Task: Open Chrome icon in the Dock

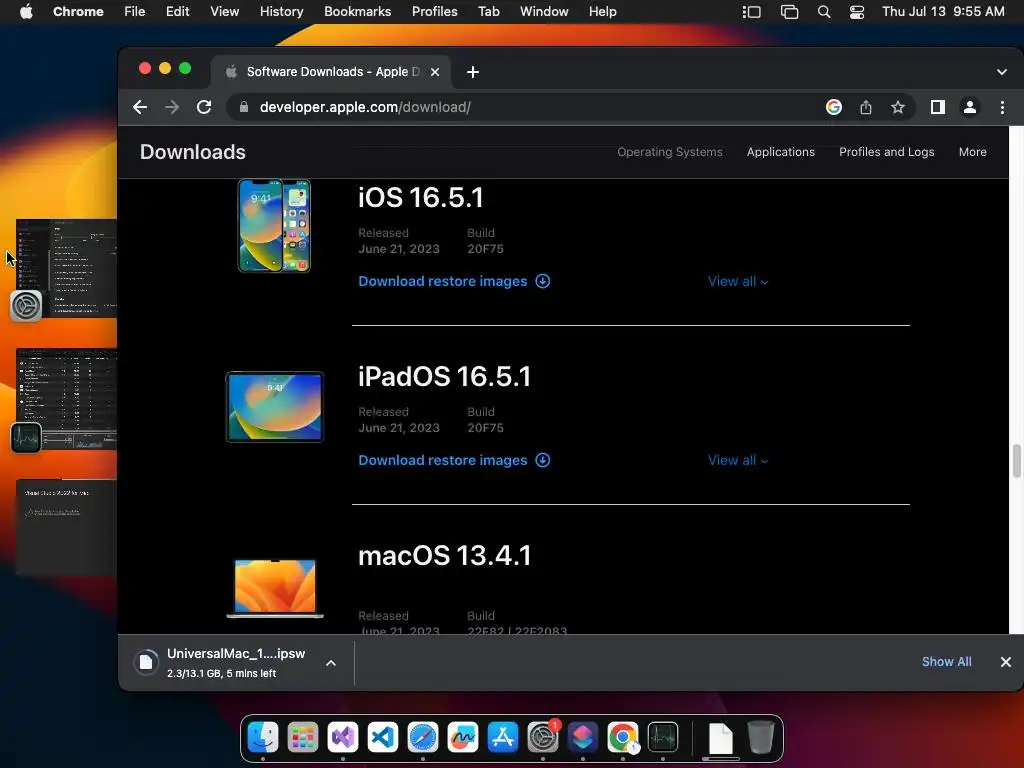Action: [623, 737]
